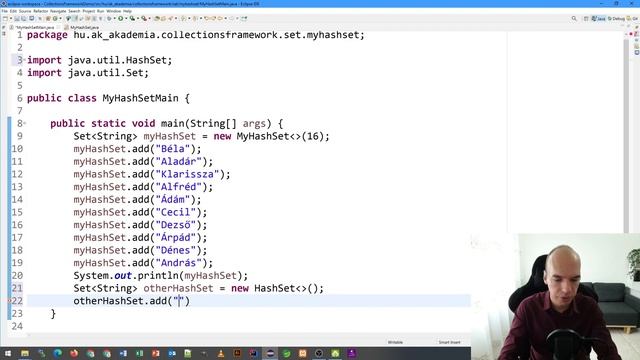640x360 pixels.
Task: Click java.util.HashSet import text
Action: click(117, 60)
